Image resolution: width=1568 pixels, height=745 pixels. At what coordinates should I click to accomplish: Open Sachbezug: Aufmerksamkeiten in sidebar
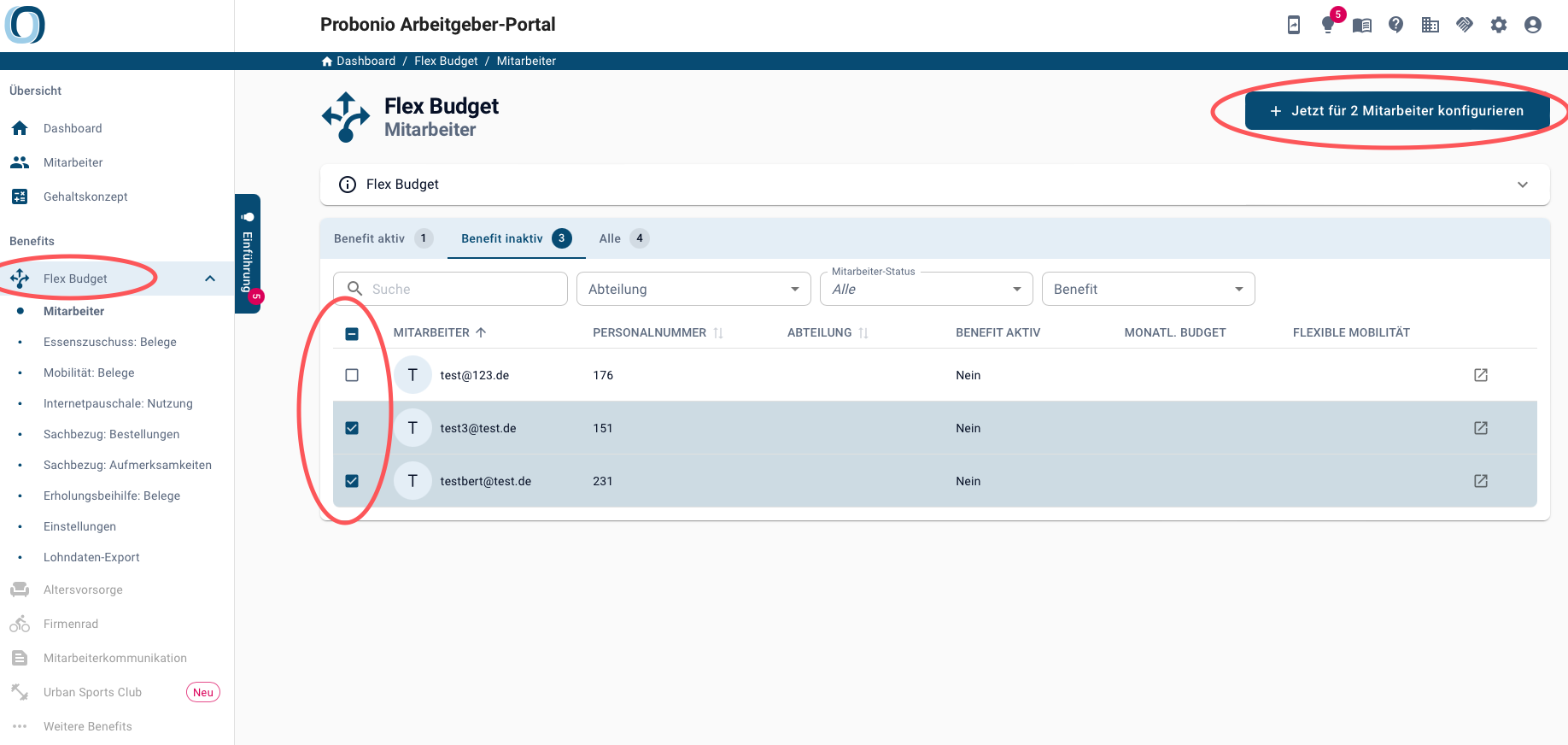coord(127,465)
